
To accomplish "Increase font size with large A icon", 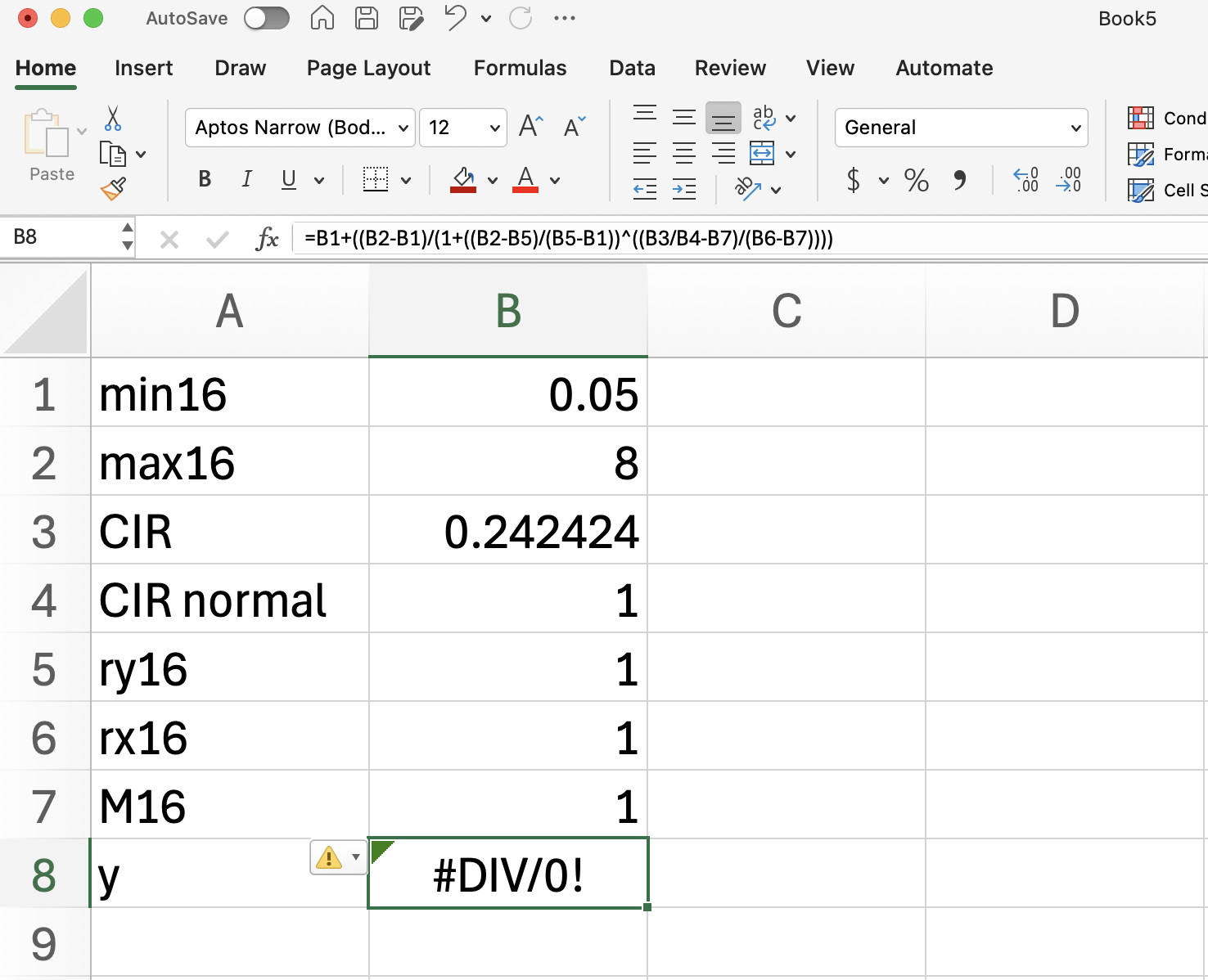I will tap(531, 126).
